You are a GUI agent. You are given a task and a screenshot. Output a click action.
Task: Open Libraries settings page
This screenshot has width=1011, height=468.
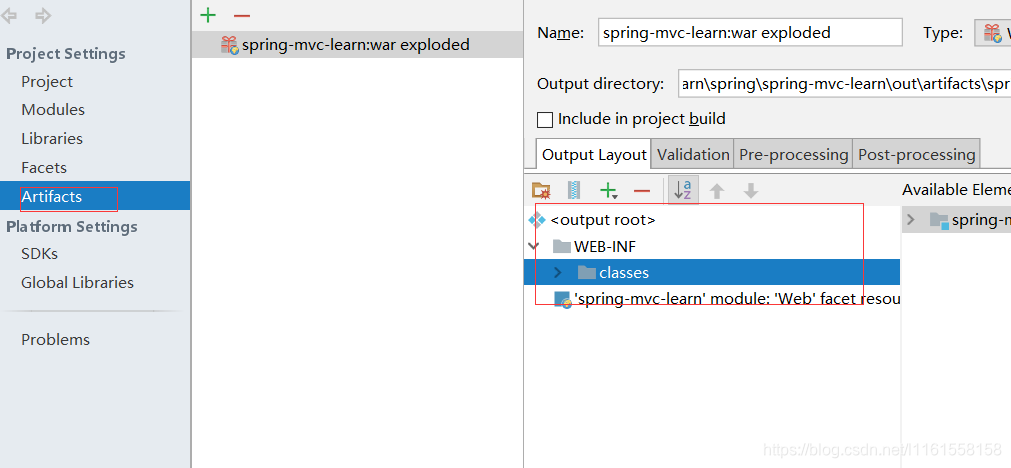[52, 139]
